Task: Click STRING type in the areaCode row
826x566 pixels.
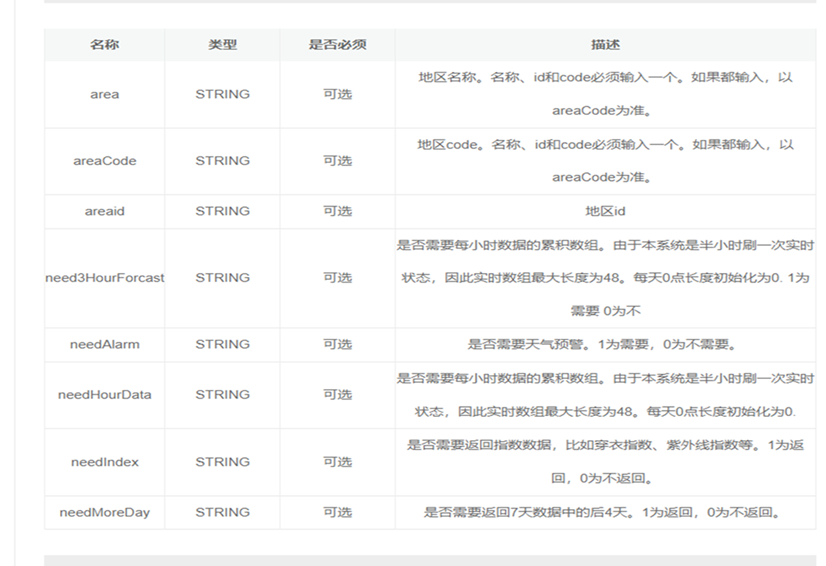Action: pyautogui.click(x=222, y=161)
